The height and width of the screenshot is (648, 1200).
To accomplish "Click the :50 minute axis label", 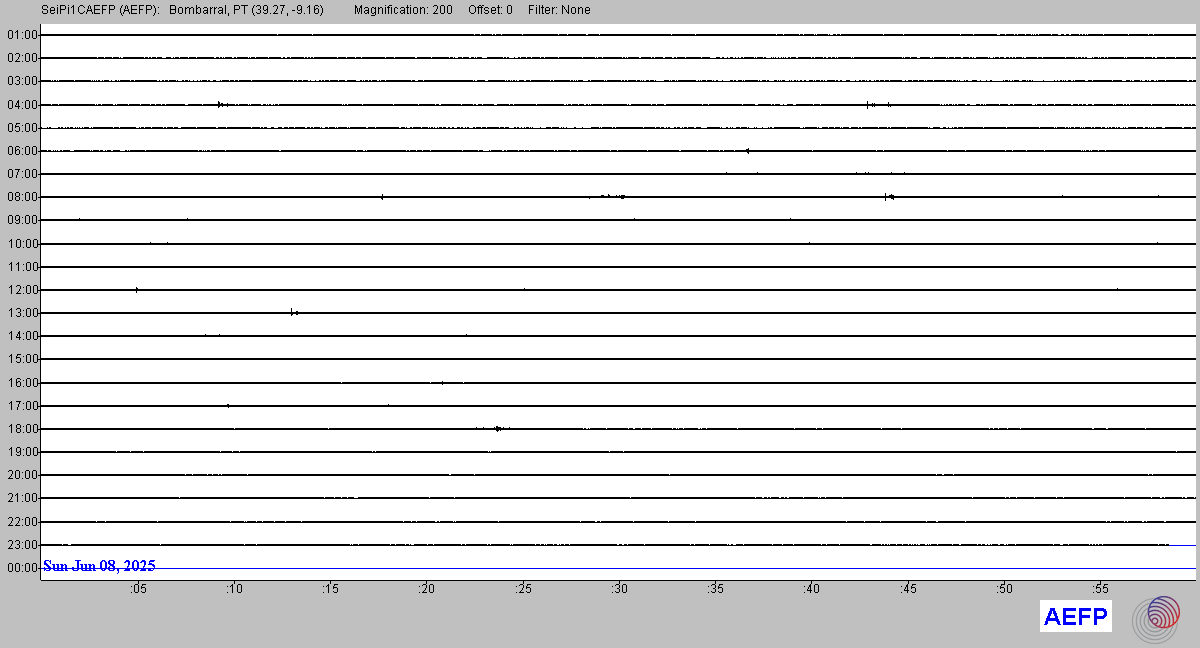I will click(1004, 589).
